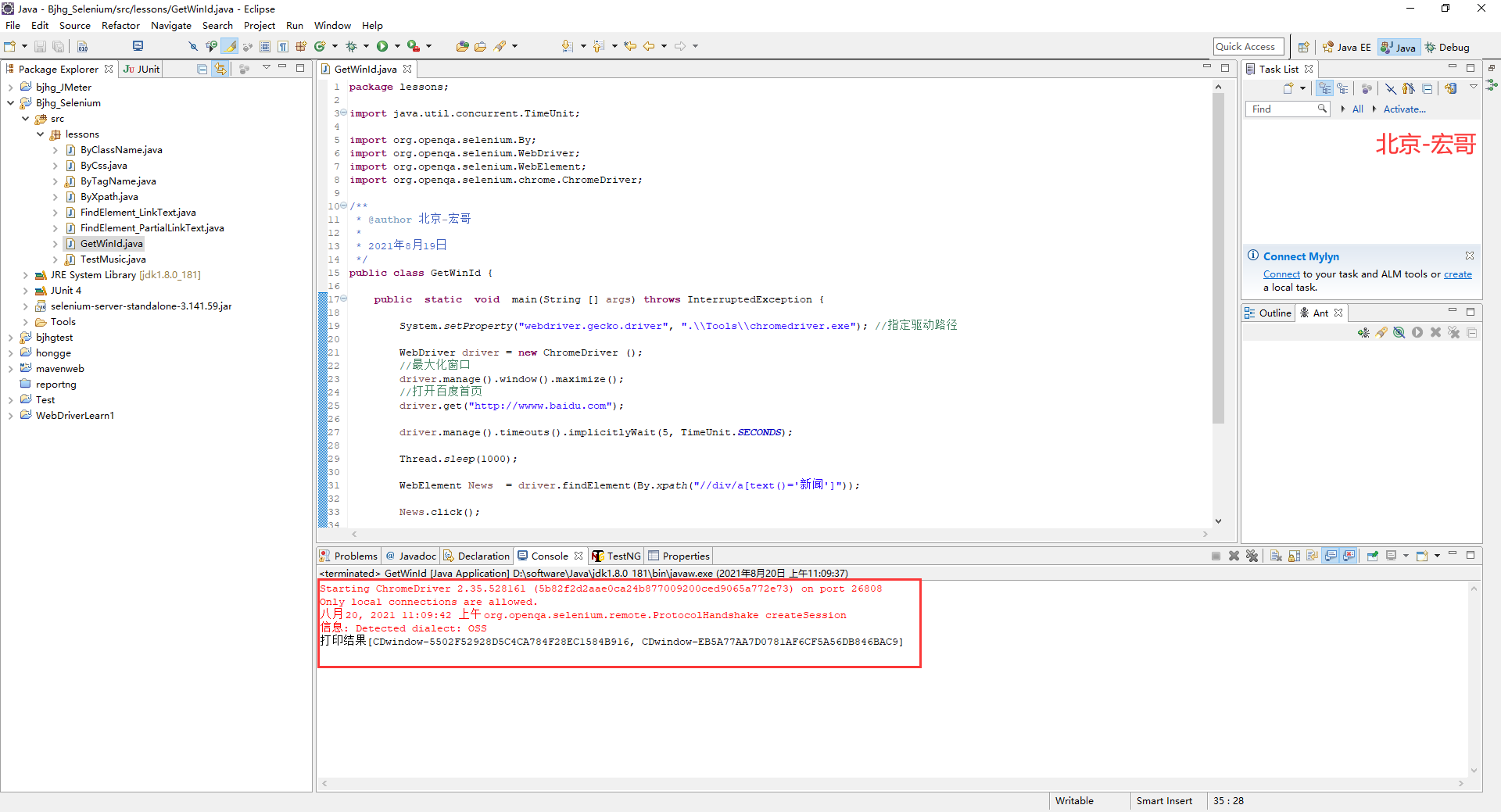
Task: Click New Task icon in Task List
Action: point(1288,88)
